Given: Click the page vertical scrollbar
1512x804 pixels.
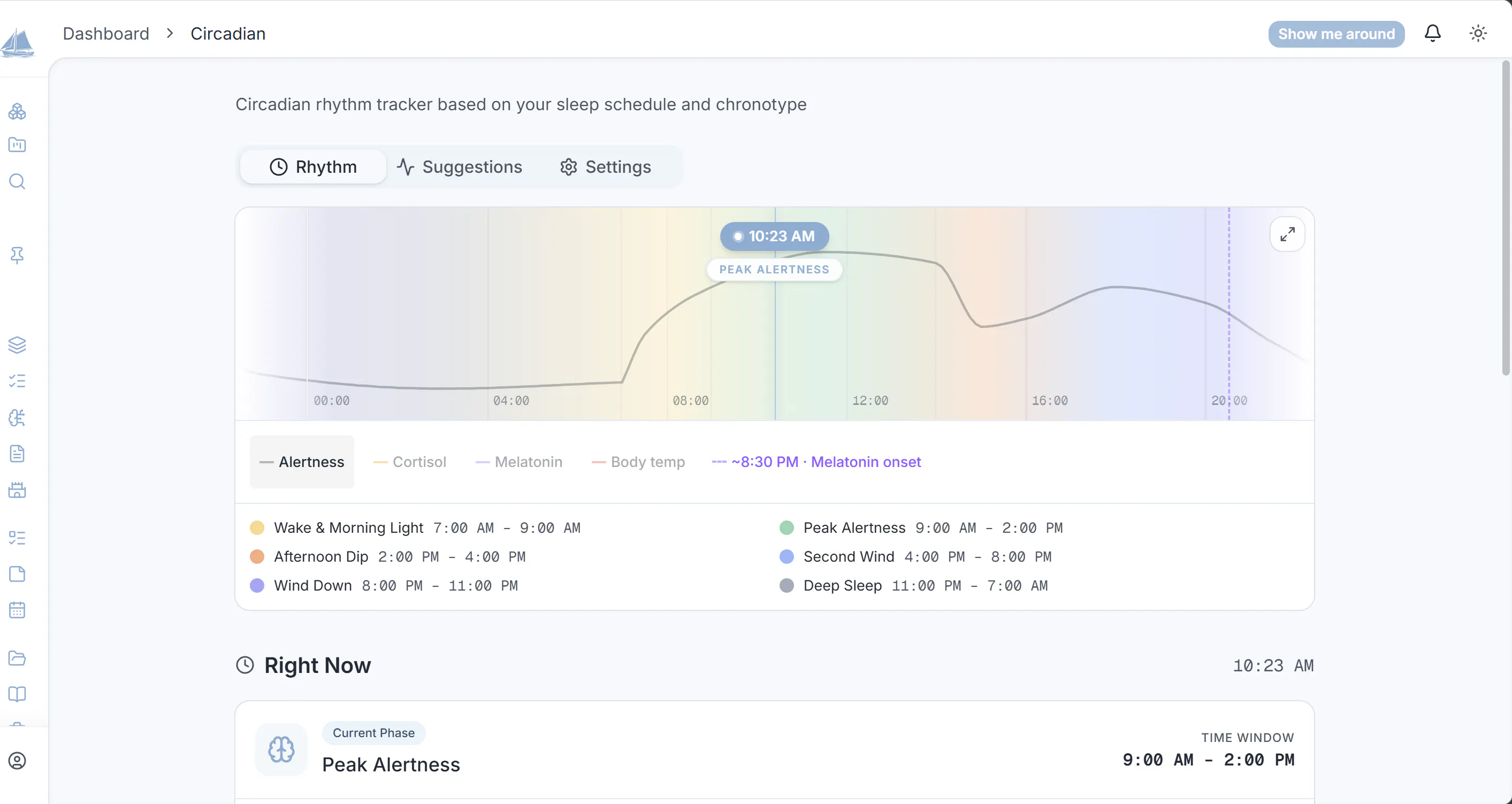Looking at the screenshot, I should coord(1506,217).
